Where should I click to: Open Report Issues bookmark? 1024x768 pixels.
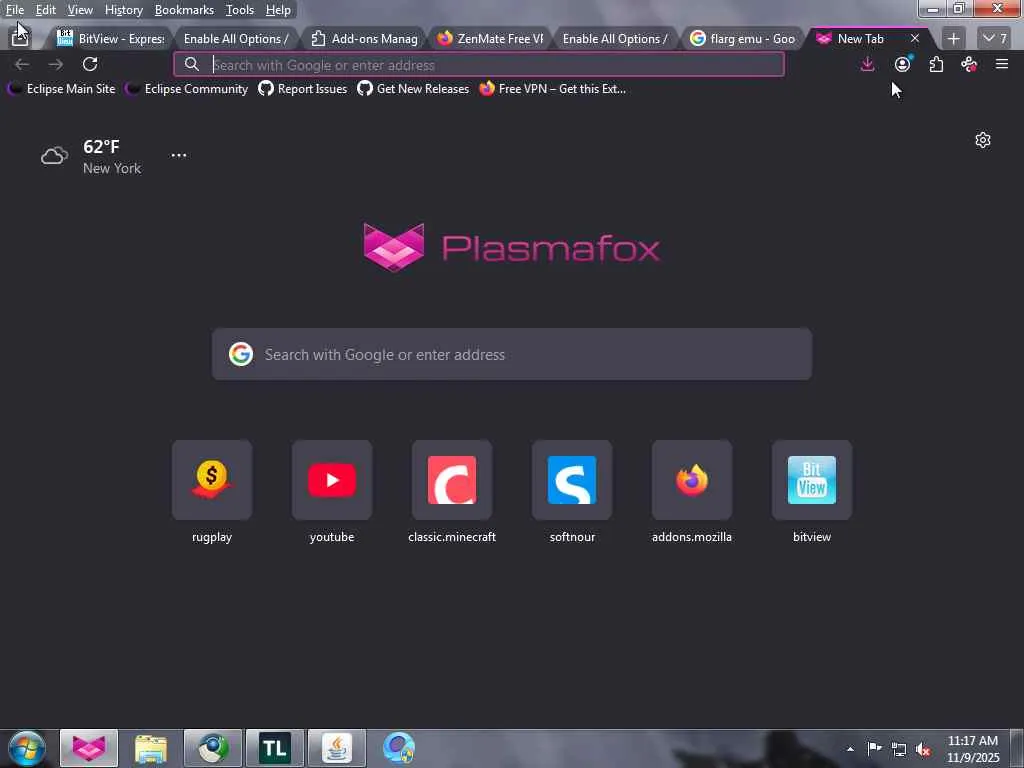point(303,89)
